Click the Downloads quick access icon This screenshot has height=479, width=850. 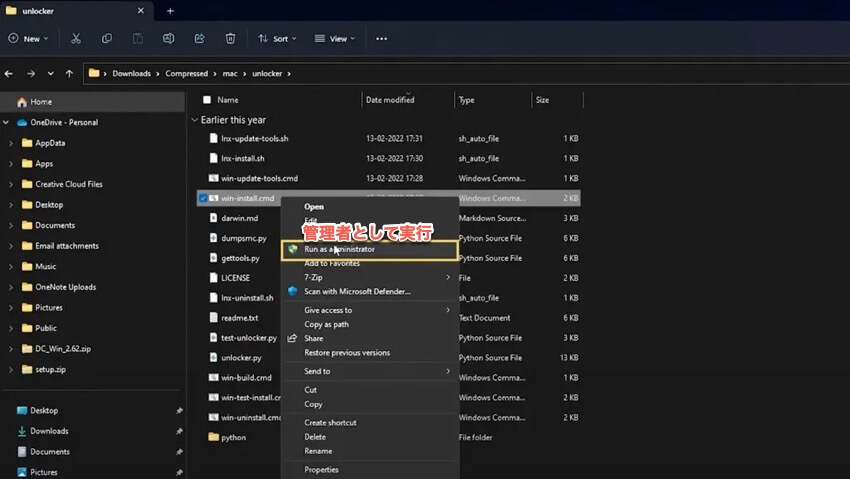pyautogui.click(x=22, y=431)
